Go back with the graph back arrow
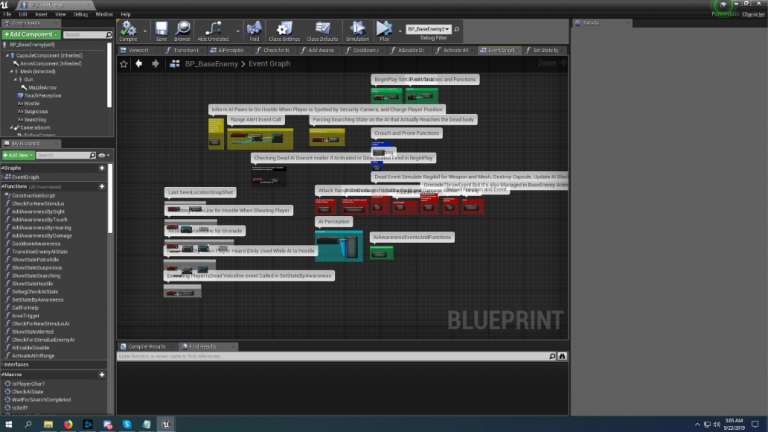This screenshot has width=768, height=432. click(139, 64)
